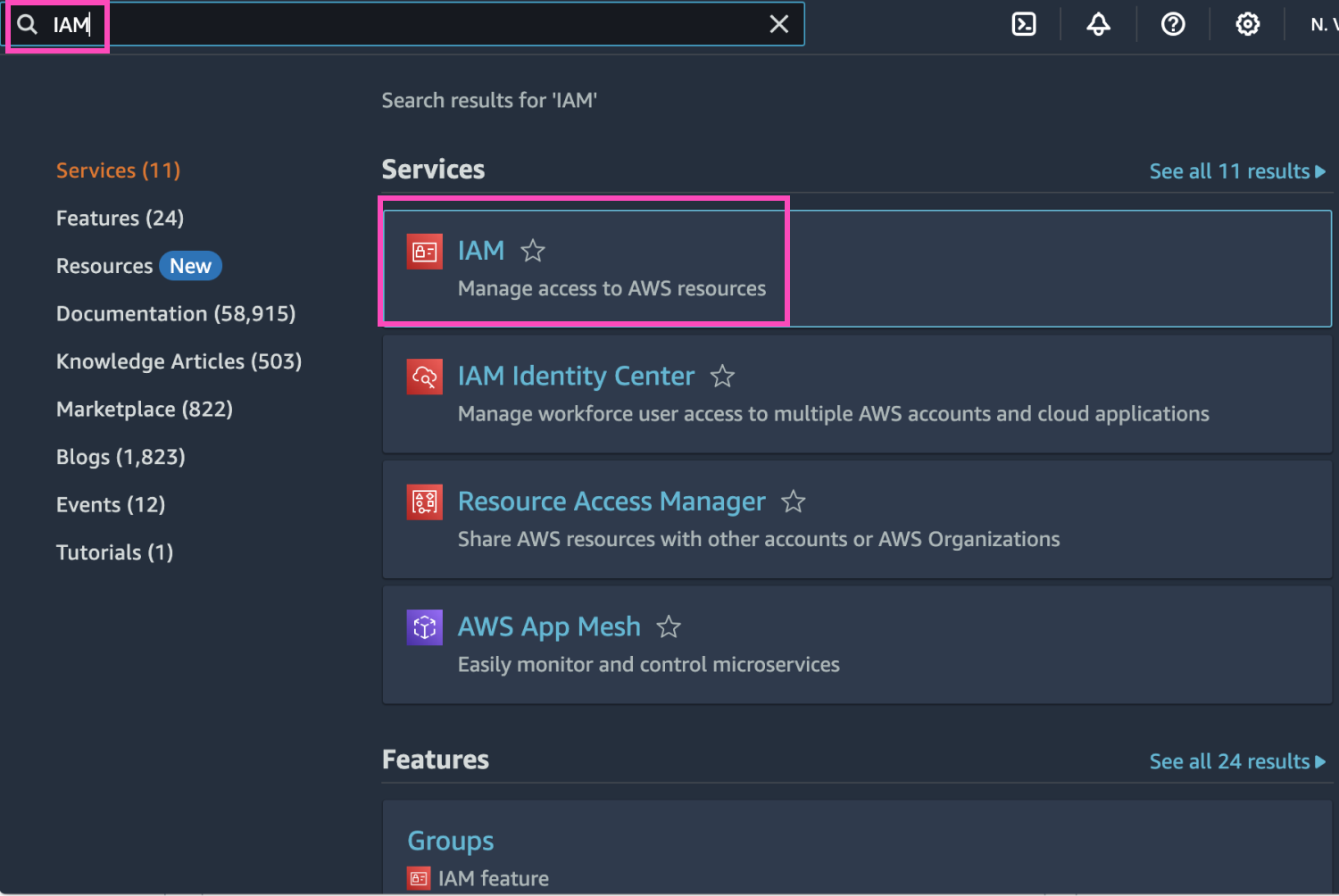The height and width of the screenshot is (896, 1339).
Task: Select the Marketplace results category
Action: [x=145, y=409]
